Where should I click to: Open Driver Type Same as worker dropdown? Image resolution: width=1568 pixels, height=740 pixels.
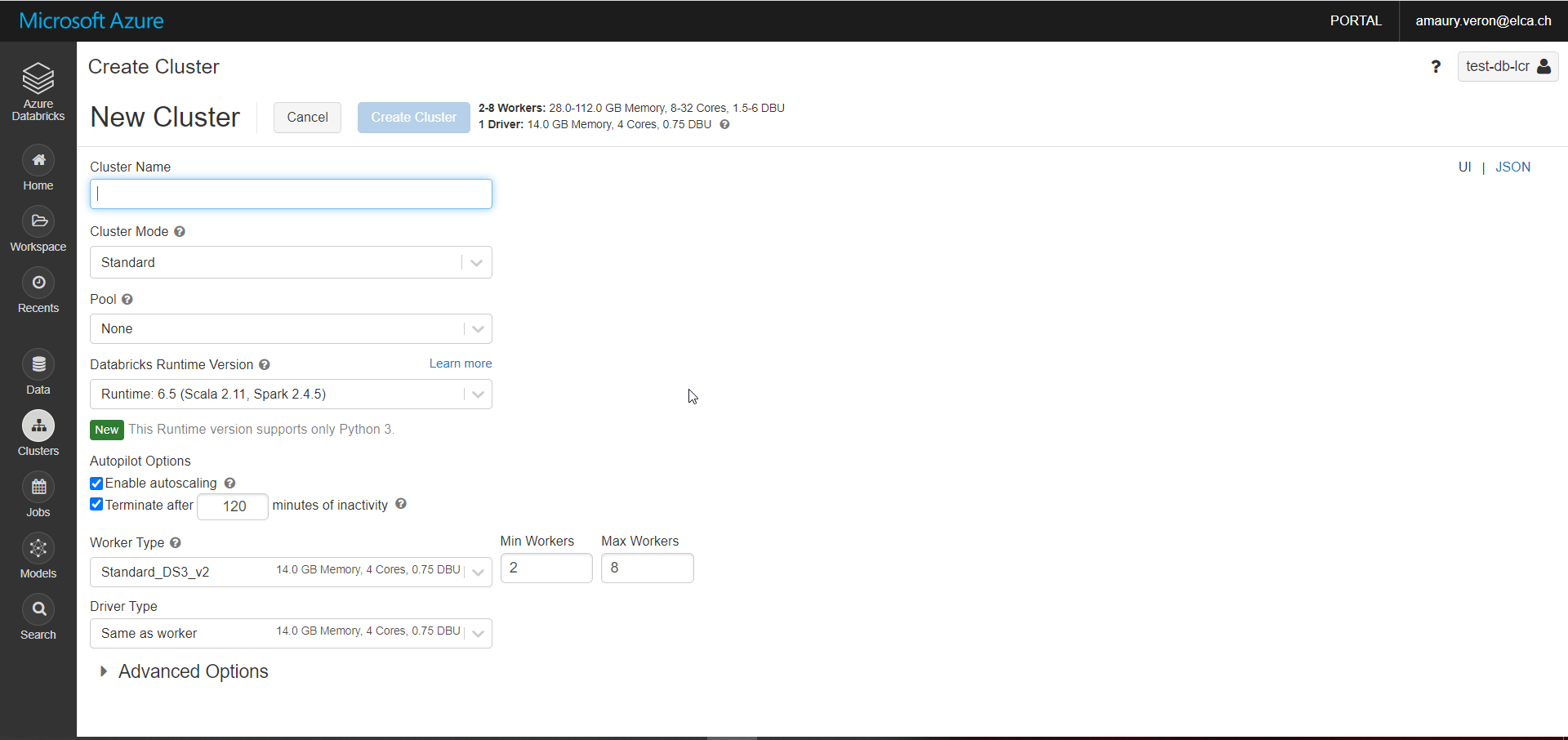point(291,633)
